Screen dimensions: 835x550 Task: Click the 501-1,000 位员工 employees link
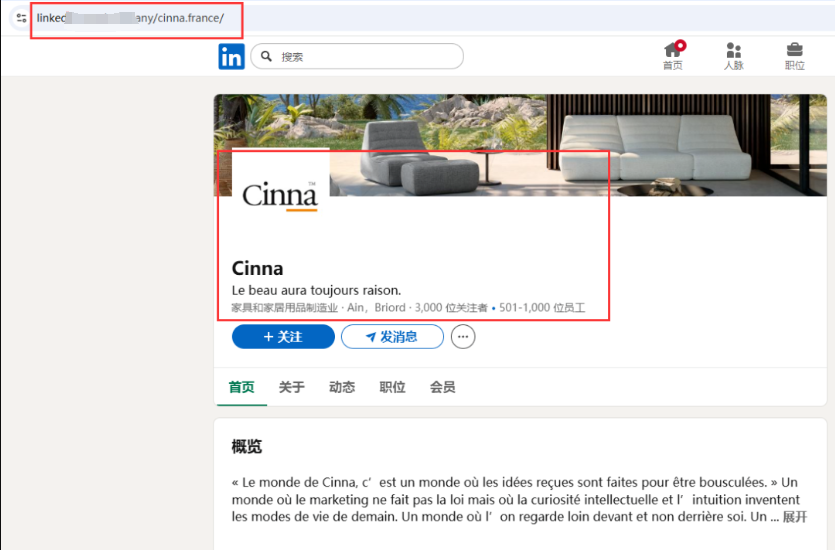pos(542,308)
